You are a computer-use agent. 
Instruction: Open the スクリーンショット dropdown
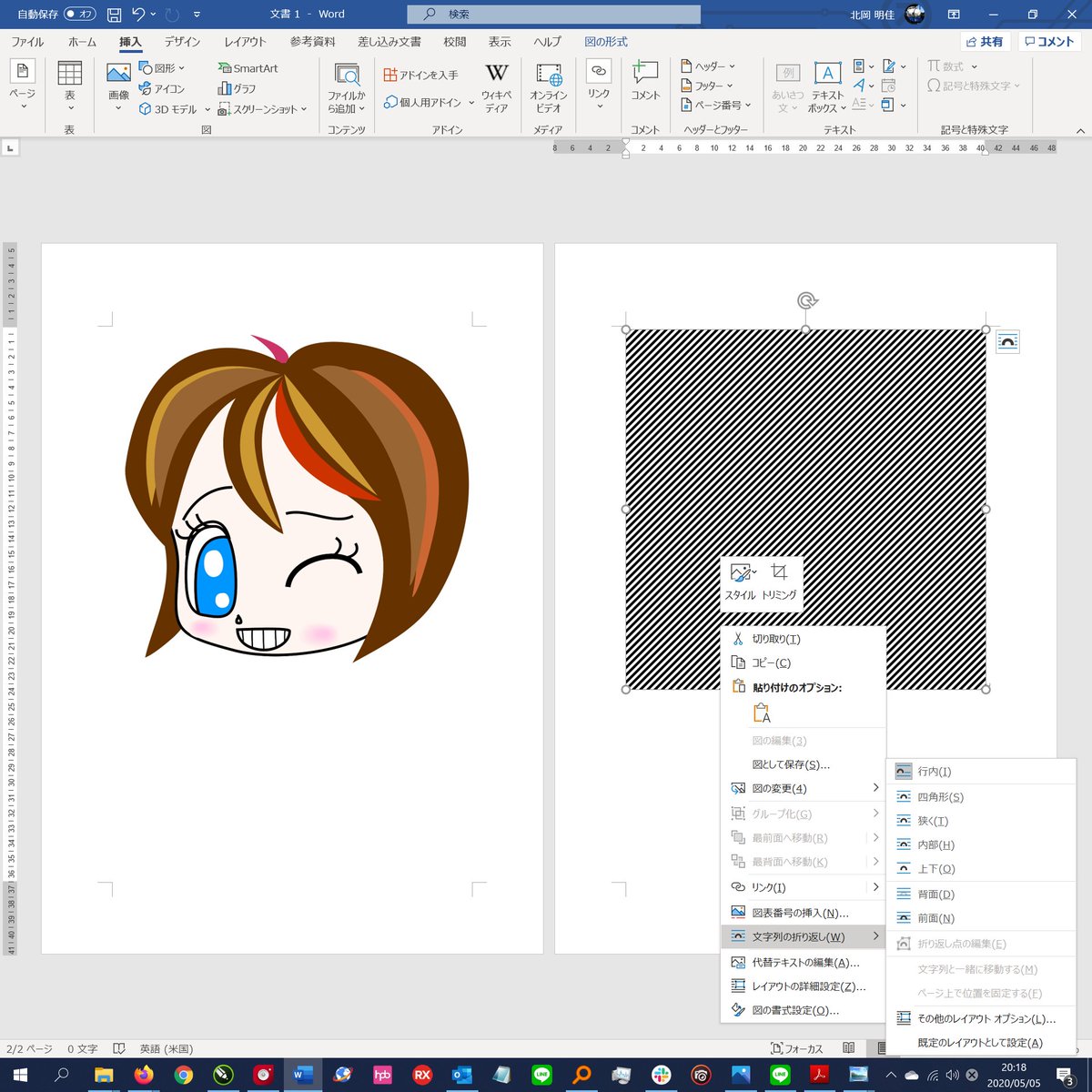click(262, 109)
